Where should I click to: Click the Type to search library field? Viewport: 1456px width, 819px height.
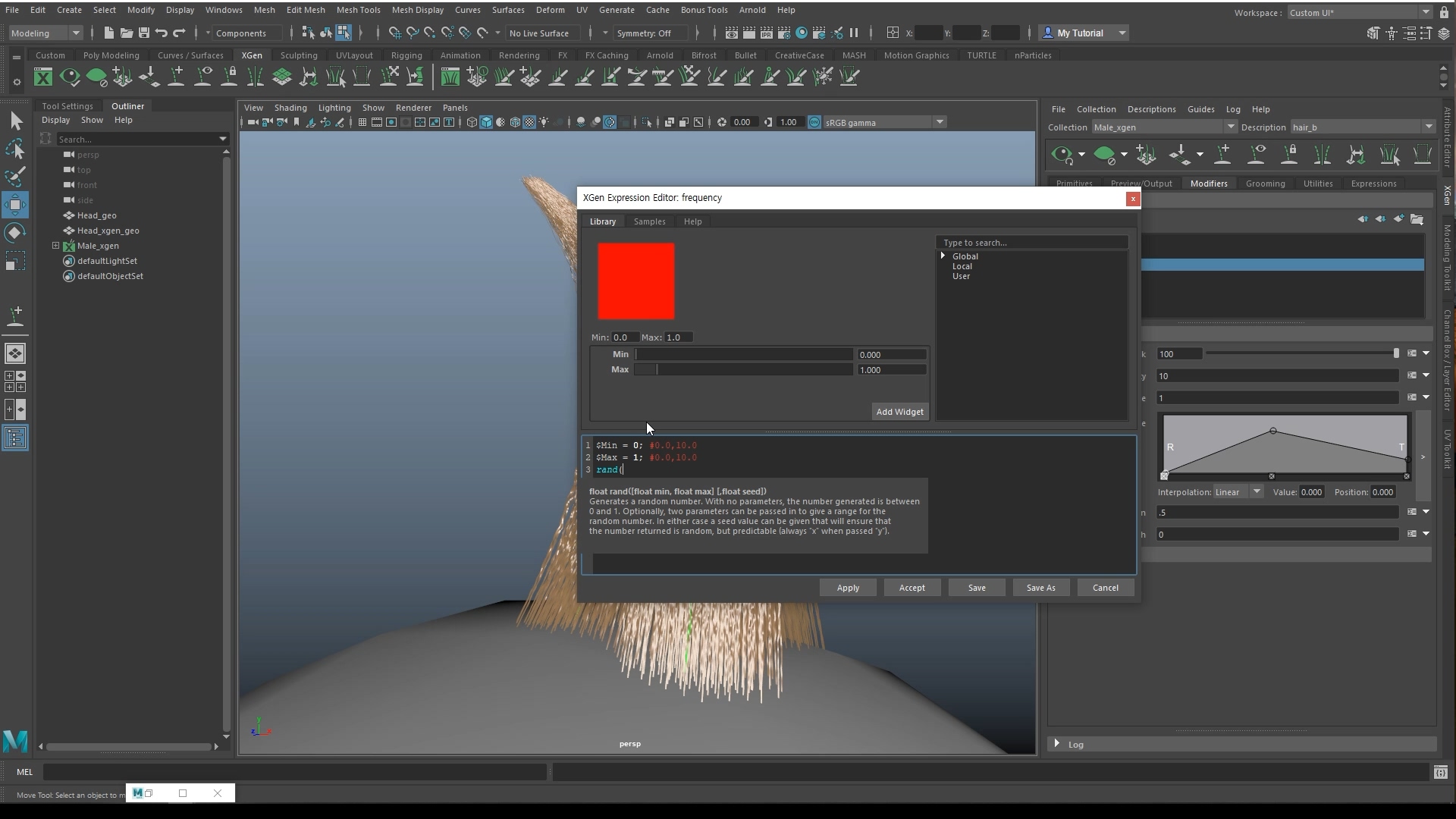pos(1031,243)
